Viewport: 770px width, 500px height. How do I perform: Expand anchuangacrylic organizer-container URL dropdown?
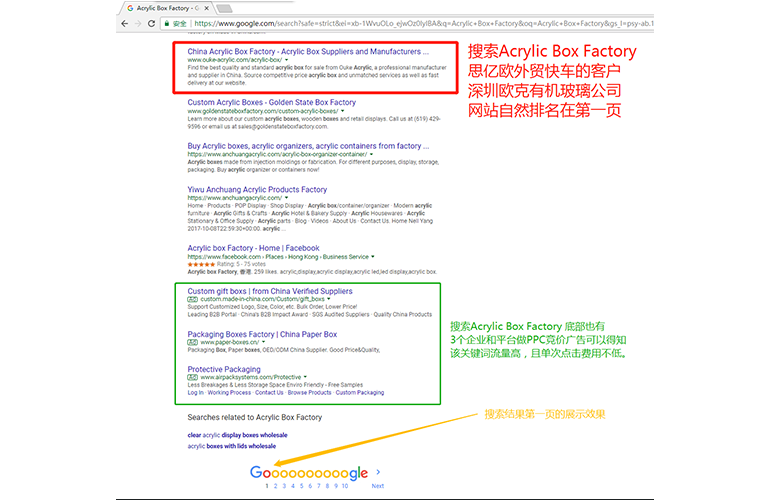point(371,154)
